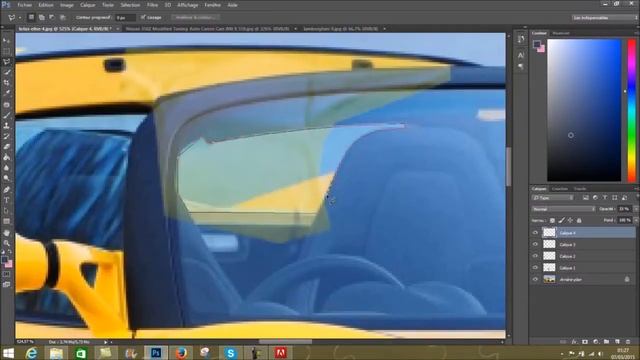Open the tool preset picker arrow
The width and height of the screenshot is (640, 360).
pyautogui.click(x=20, y=18)
